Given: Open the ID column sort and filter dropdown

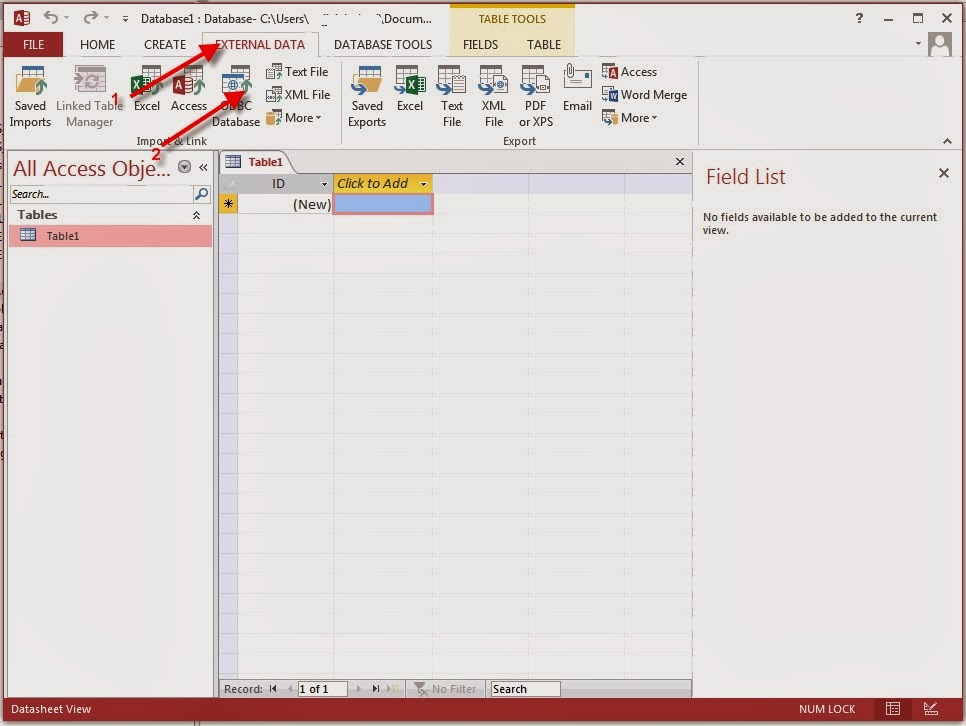Looking at the screenshot, I should pyautogui.click(x=323, y=184).
